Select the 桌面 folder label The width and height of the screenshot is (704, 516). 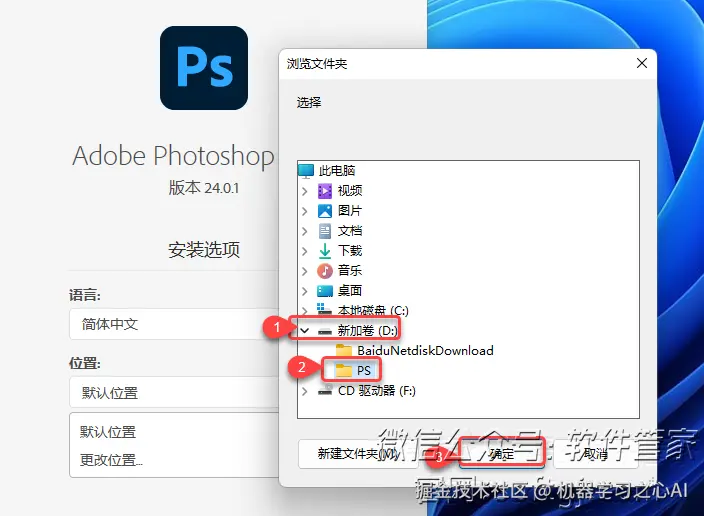pyautogui.click(x=350, y=291)
